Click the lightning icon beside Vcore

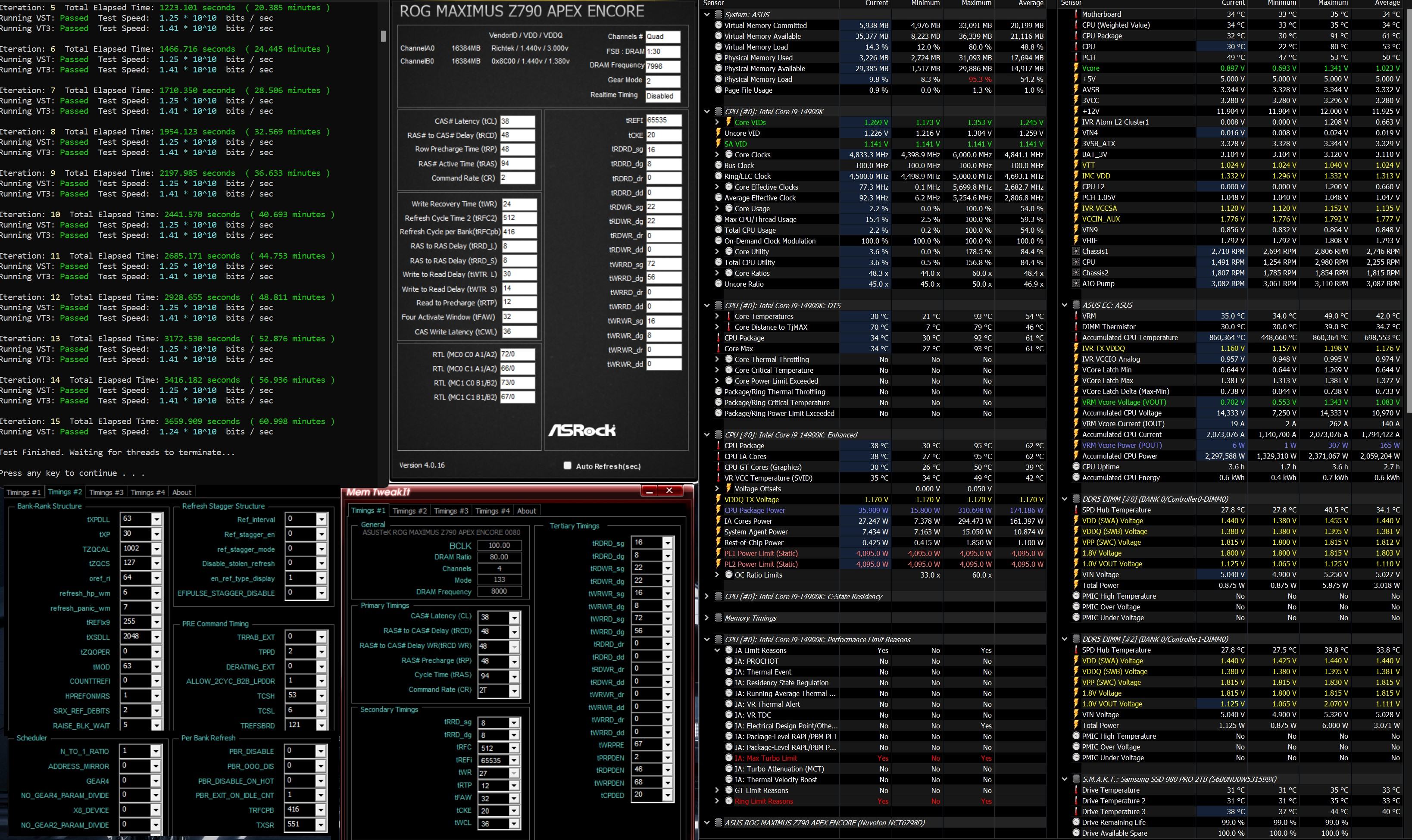[1076, 68]
